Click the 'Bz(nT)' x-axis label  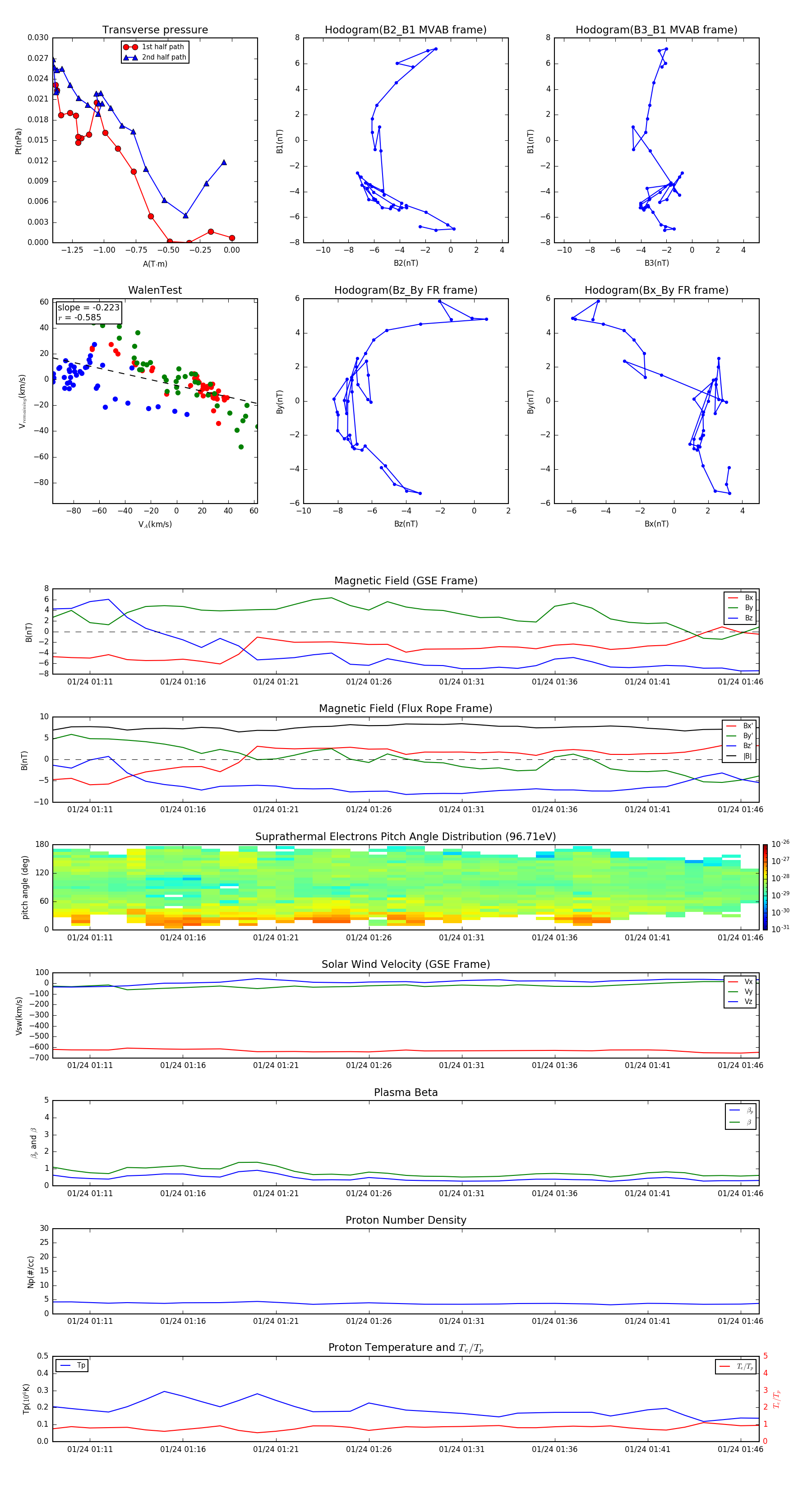[x=406, y=524]
